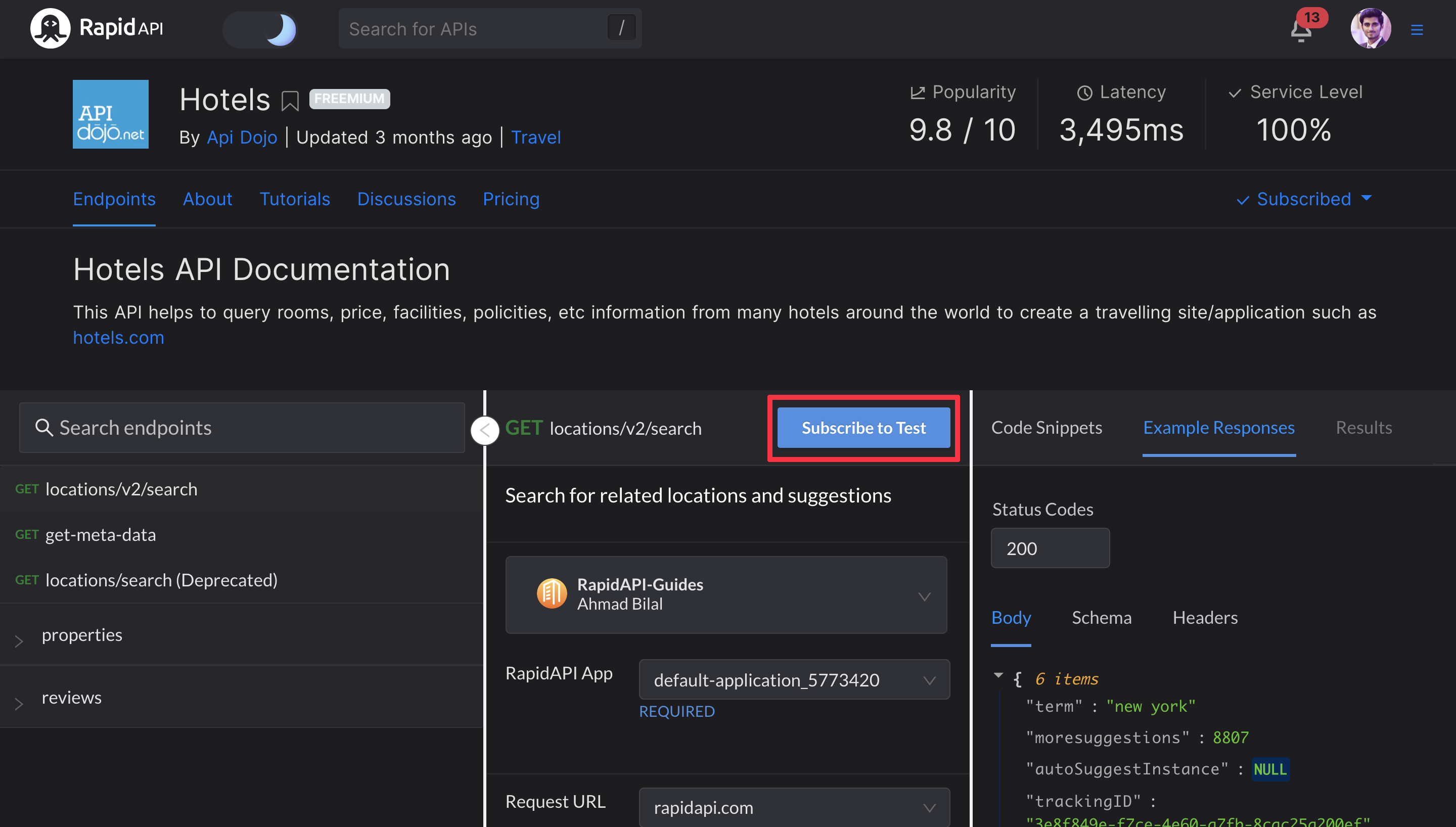This screenshot has width=1456, height=827.
Task: Open the hotels.com link
Action: (x=118, y=338)
